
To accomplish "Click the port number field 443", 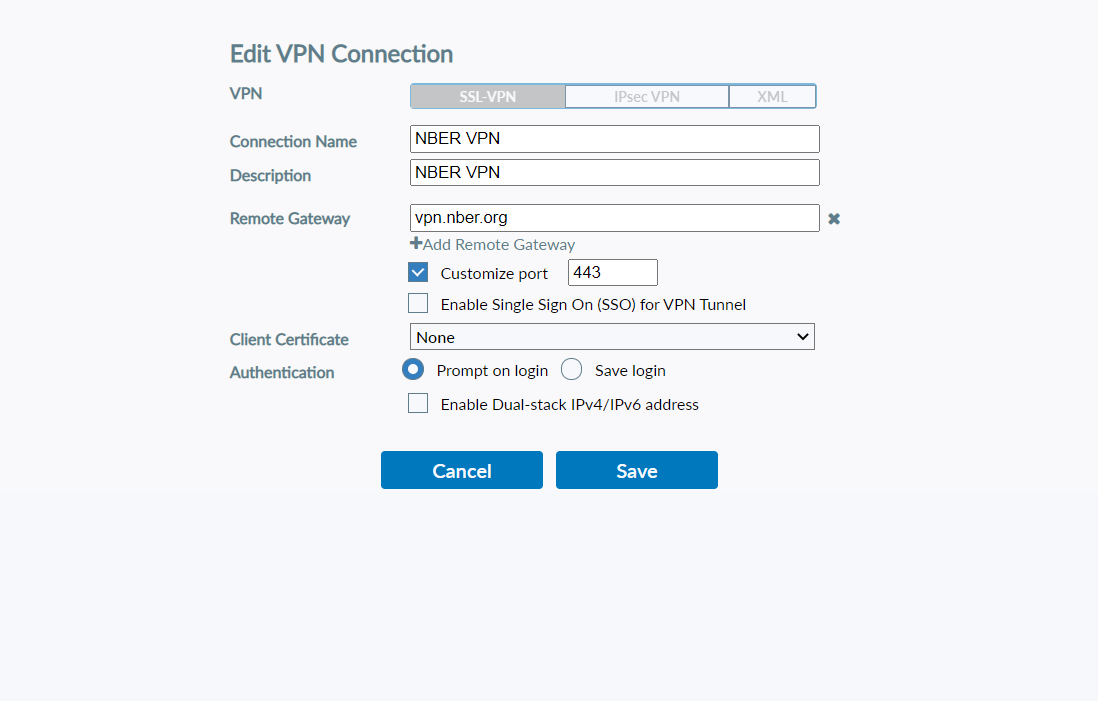I will 613,272.
